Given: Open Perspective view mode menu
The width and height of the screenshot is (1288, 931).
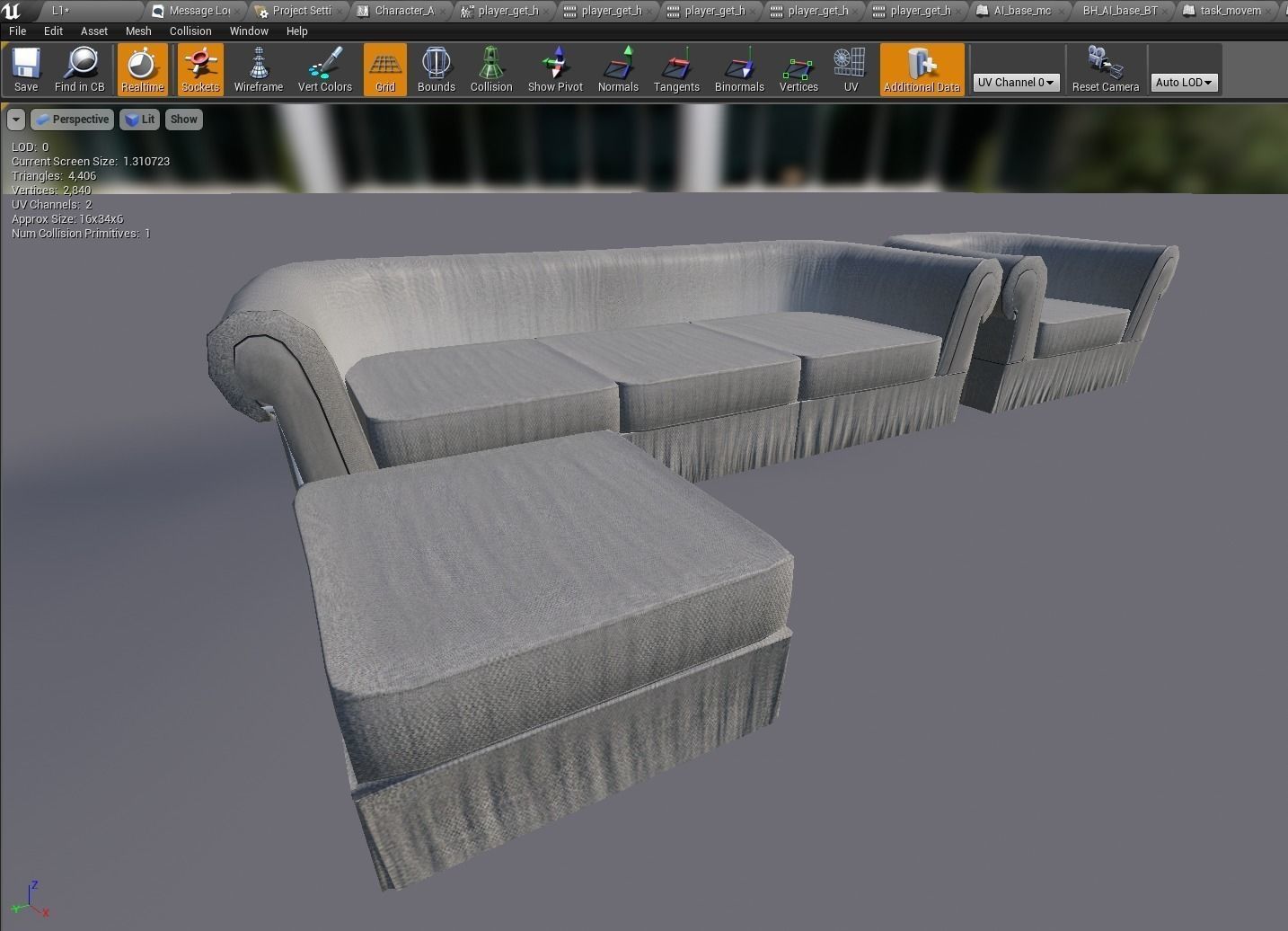Looking at the screenshot, I should [x=72, y=120].
